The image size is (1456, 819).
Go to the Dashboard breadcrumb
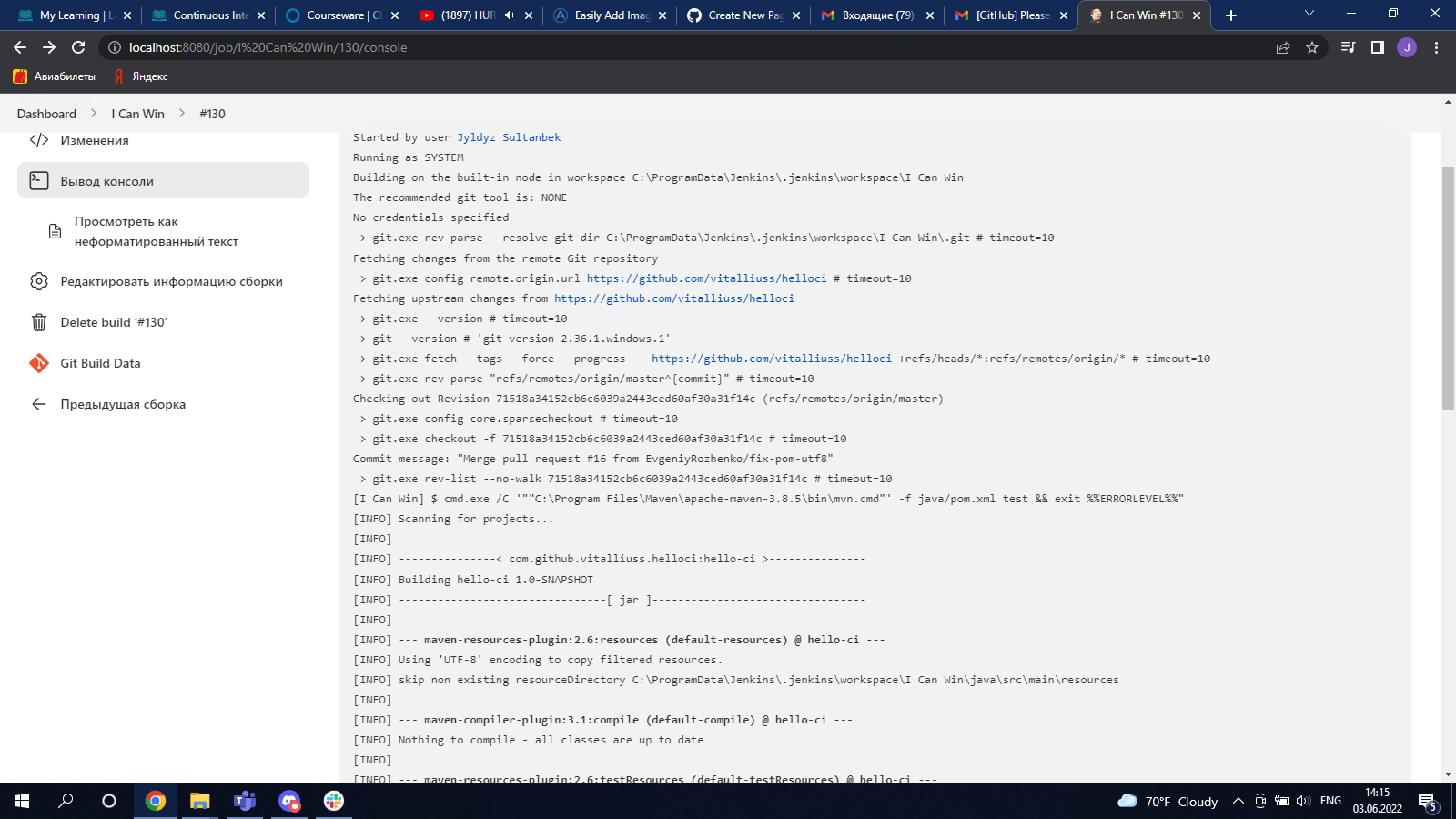(46, 114)
